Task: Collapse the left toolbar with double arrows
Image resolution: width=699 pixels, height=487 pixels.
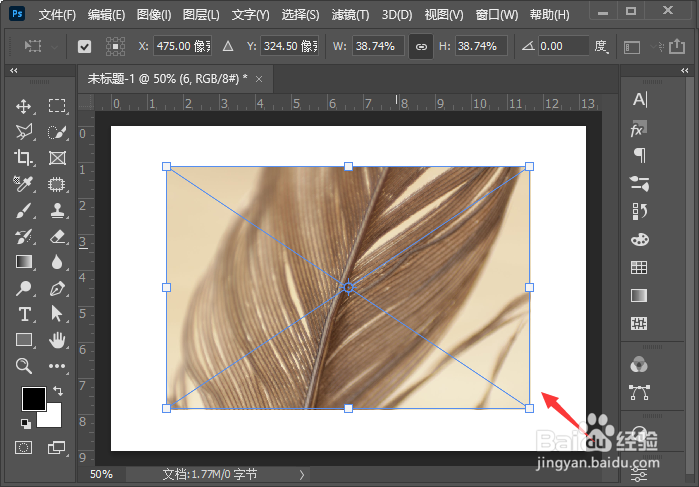Action: coord(14,70)
